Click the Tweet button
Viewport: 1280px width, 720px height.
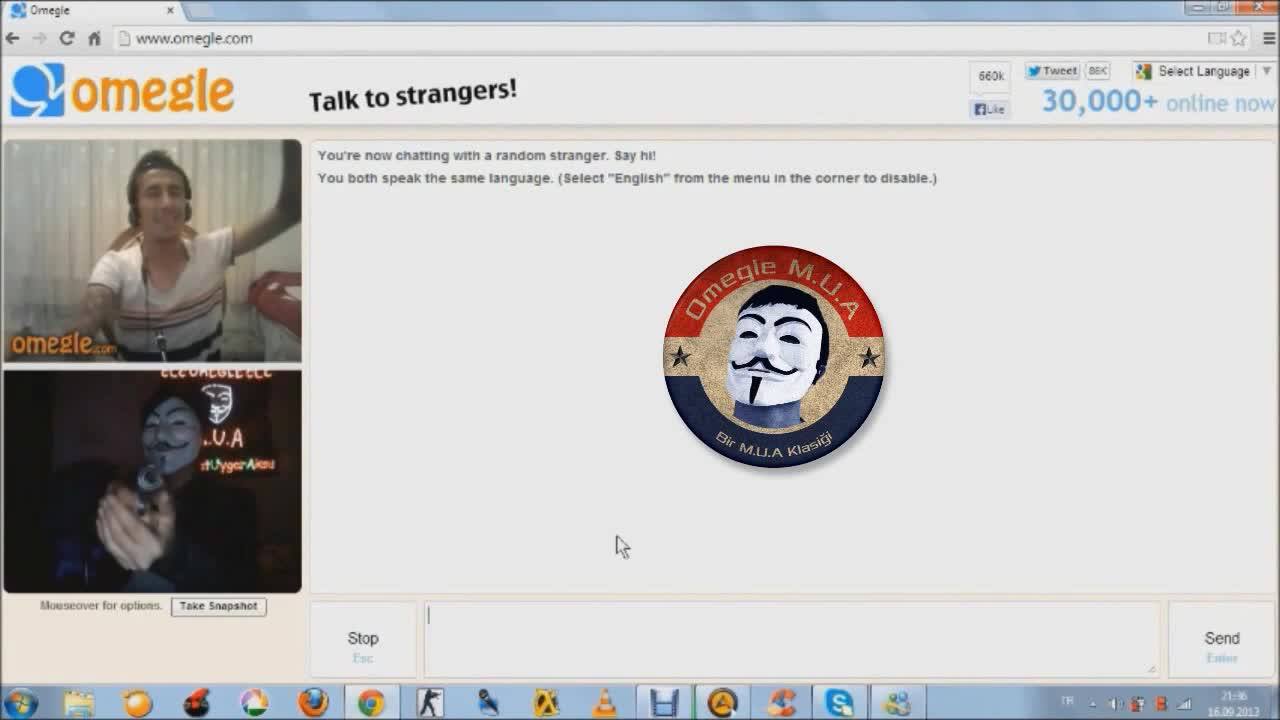(x=1052, y=71)
